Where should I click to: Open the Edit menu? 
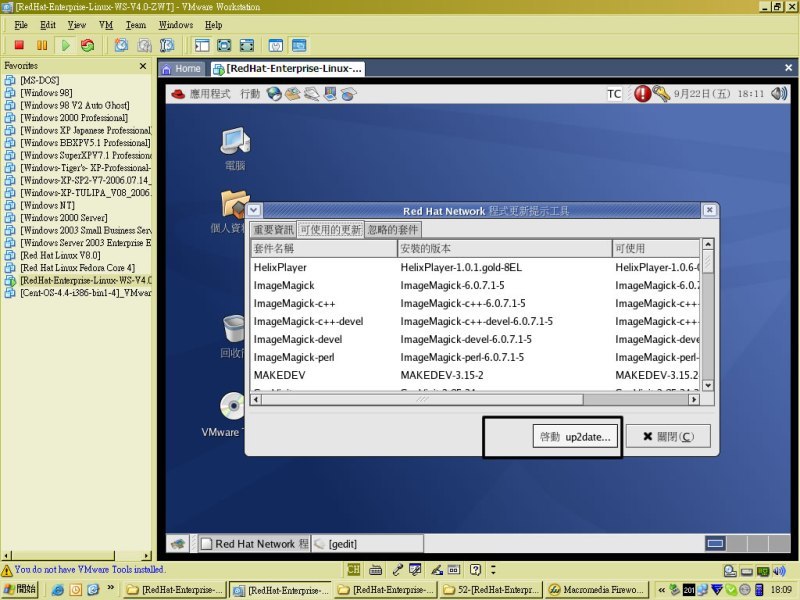[48, 24]
